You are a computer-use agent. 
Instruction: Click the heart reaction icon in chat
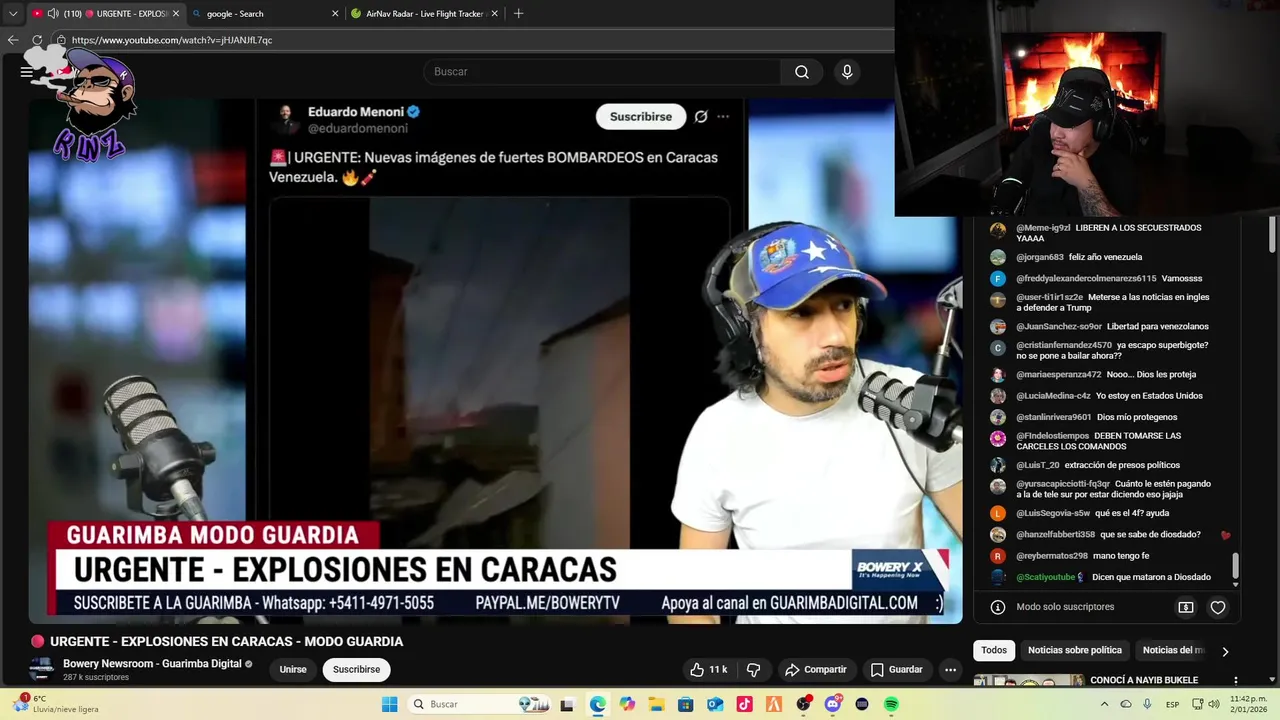tap(1218, 607)
